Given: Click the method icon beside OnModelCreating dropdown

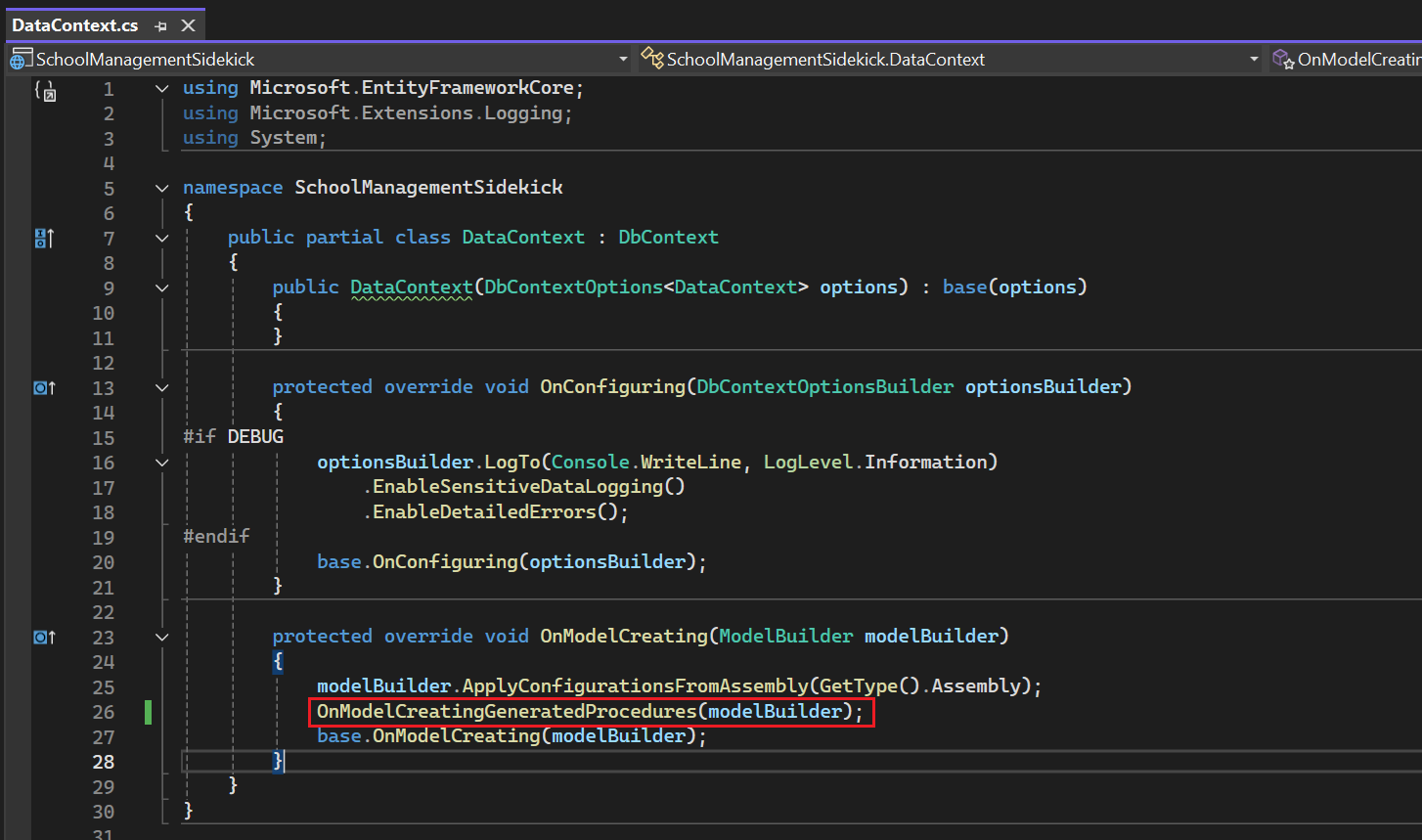Looking at the screenshot, I should pos(1283,60).
